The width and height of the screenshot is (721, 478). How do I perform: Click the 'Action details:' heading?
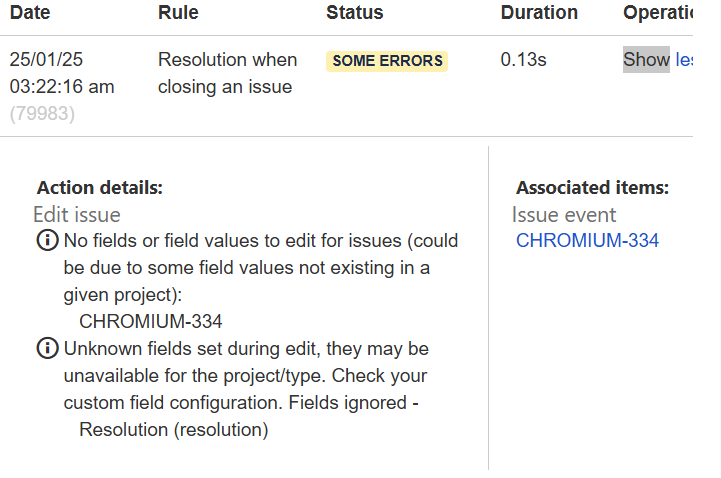tap(99, 188)
